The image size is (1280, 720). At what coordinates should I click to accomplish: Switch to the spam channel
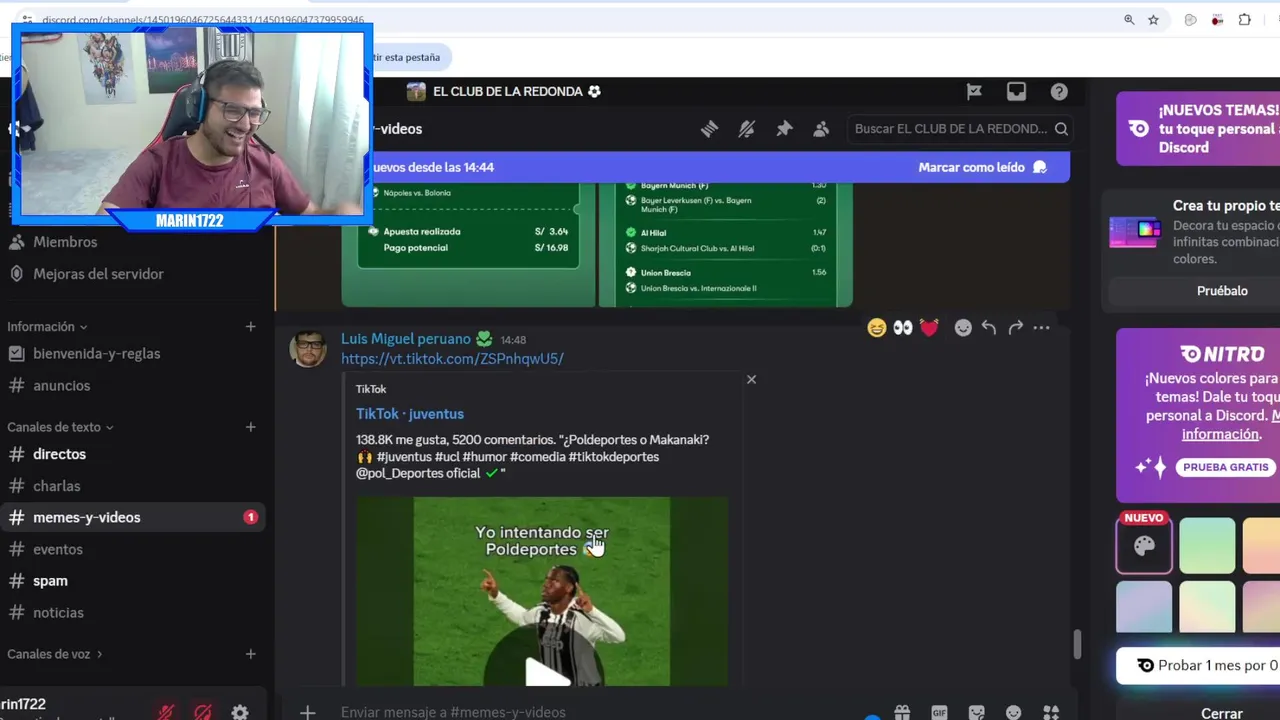[50, 581]
